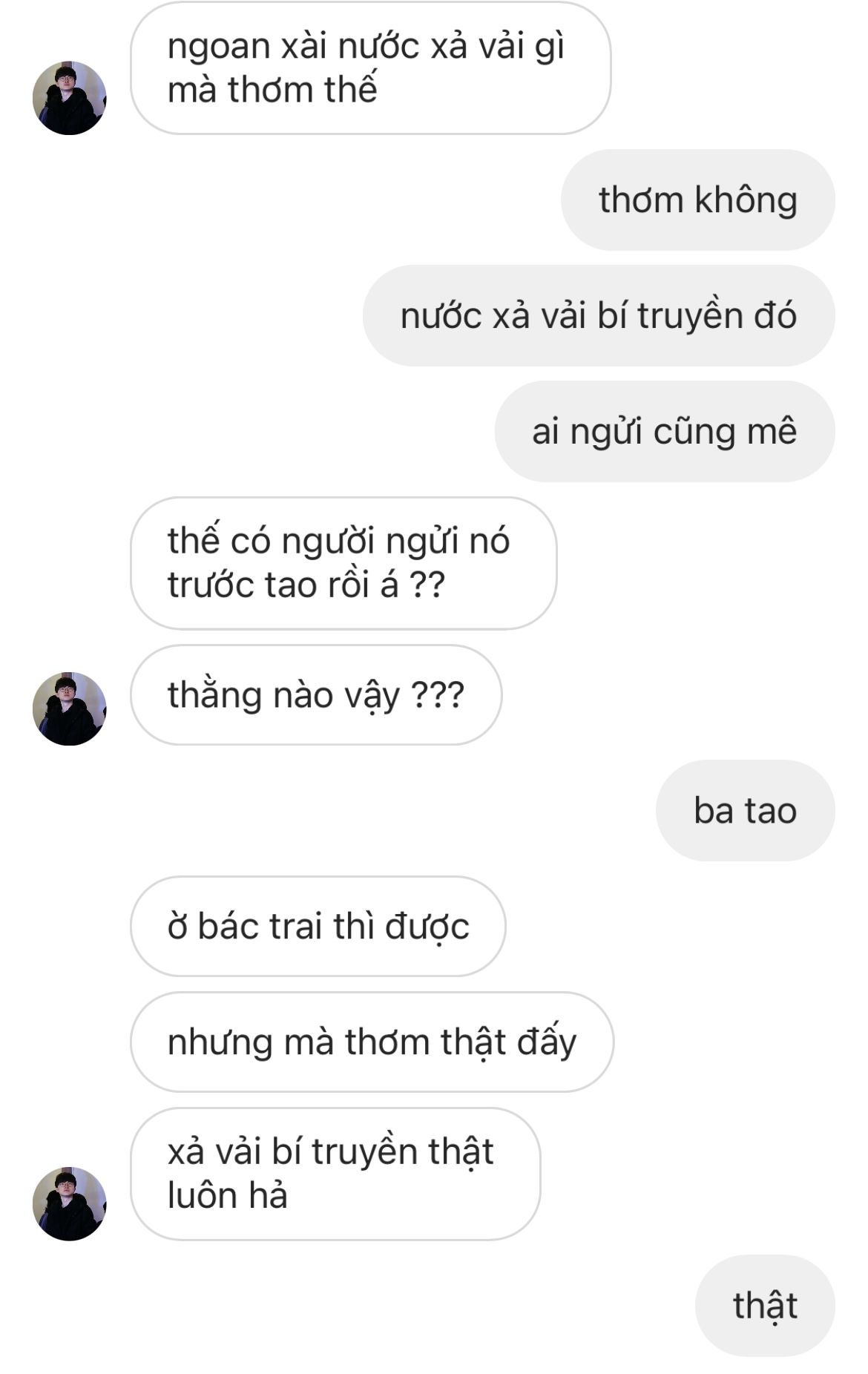The height and width of the screenshot is (1374, 868).
Task: Select the message 'thế có người ngửi nó trước tao rồi á ??'
Action: (343, 563)
